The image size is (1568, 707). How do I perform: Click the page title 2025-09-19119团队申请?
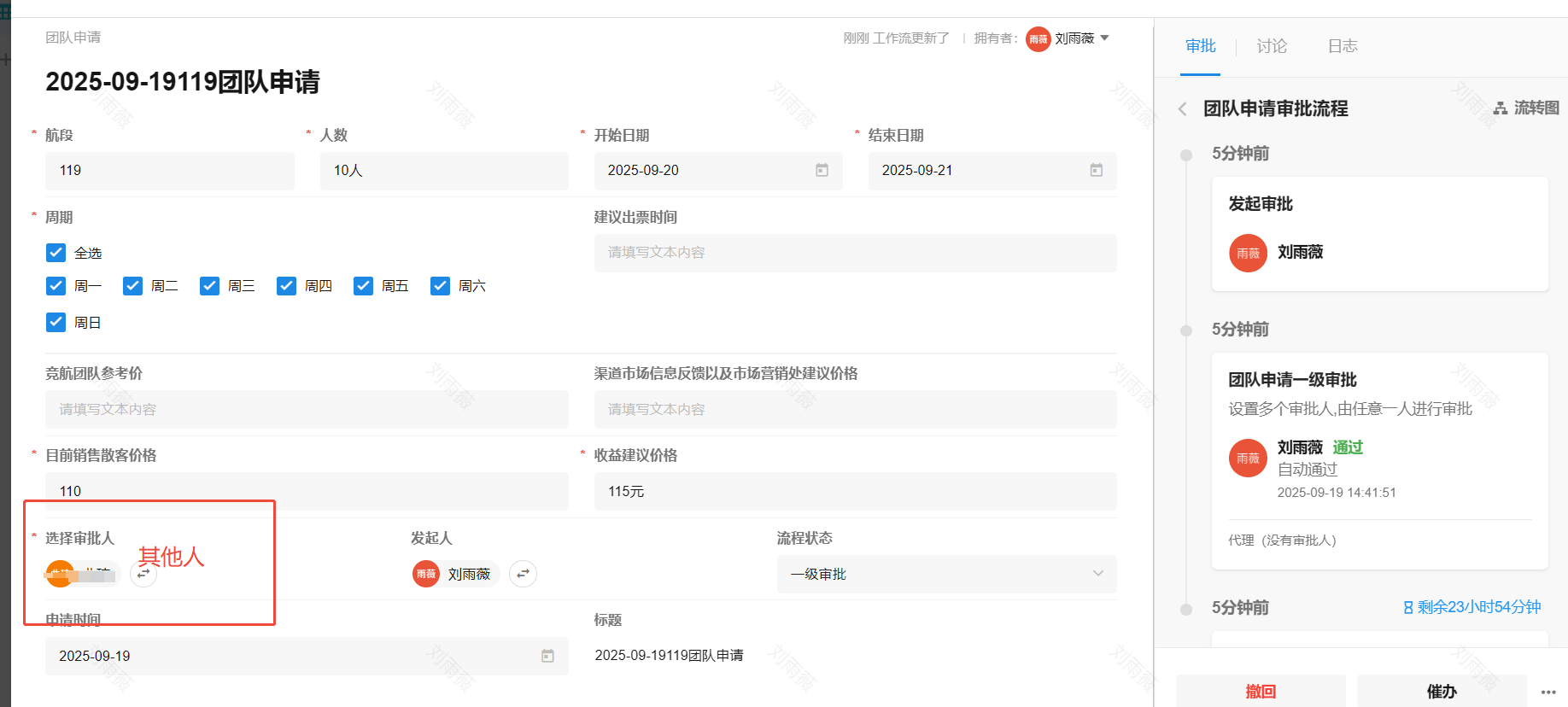pyautogui.click(x=183, y=82)
